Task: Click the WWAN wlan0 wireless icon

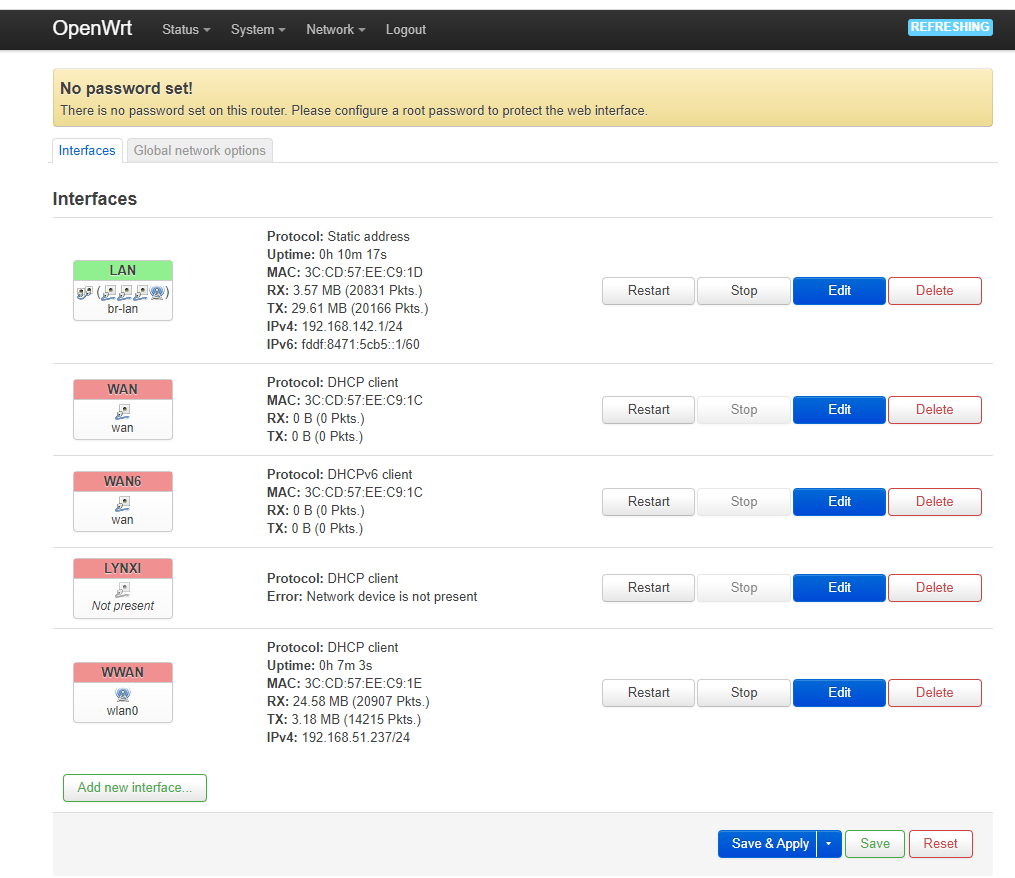Action: click(x=123, y=694)
